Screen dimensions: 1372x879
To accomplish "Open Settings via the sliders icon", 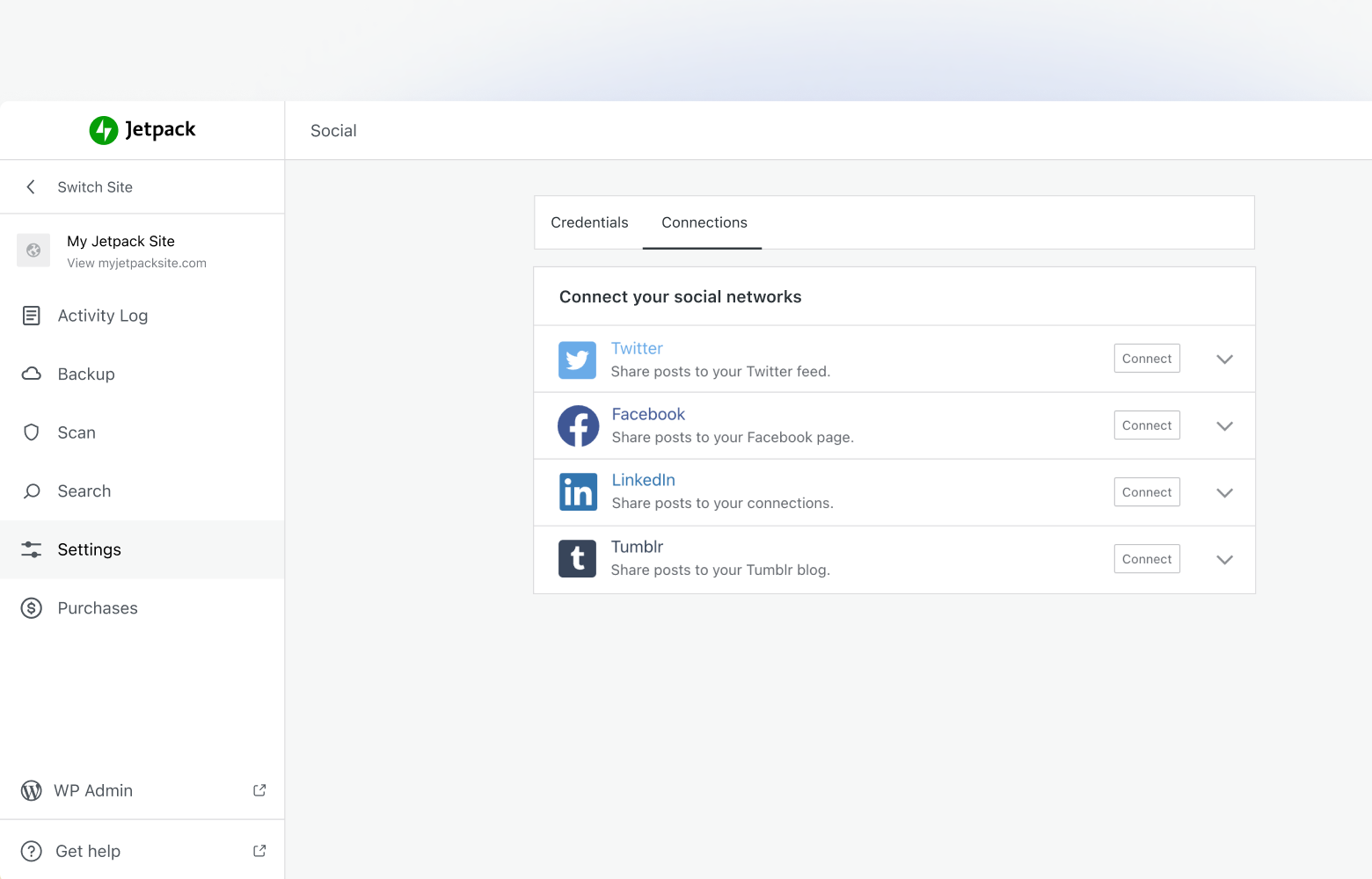I will (x=32, y=548).
